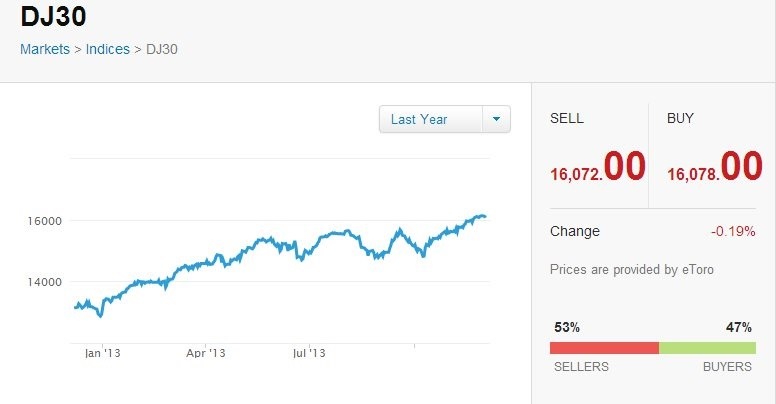Image resolution: width=776 pixels, height=404 pixels.
Task: Select the BUY label
Action: (680, 118)
